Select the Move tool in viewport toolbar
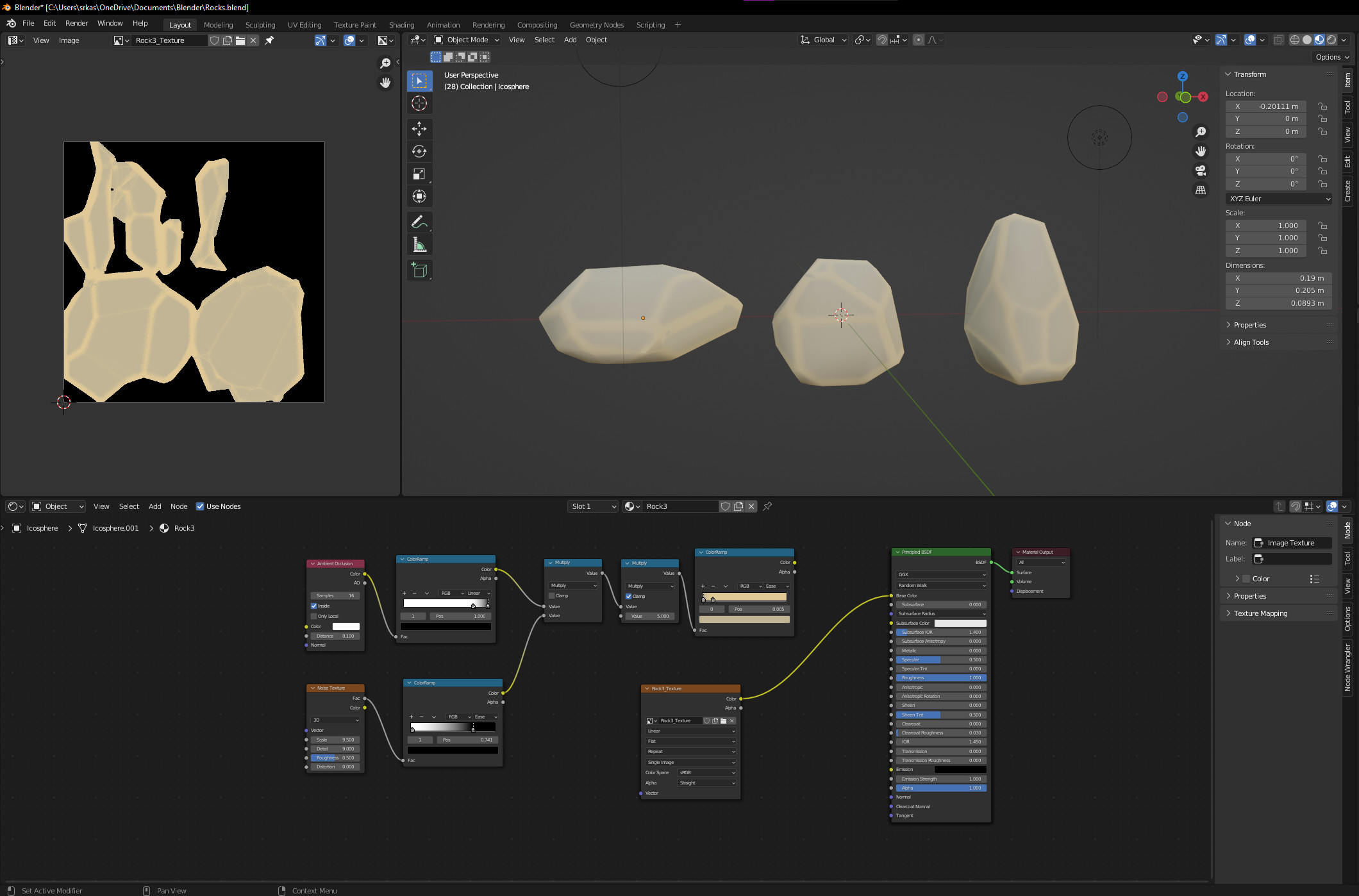This screenshot has width=1359, height=896. coord(419,129)
